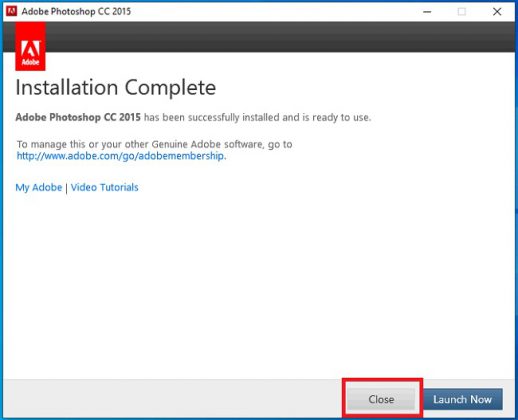
Task: Click the small Adobe icon in title bar
Action: point(11,11)
